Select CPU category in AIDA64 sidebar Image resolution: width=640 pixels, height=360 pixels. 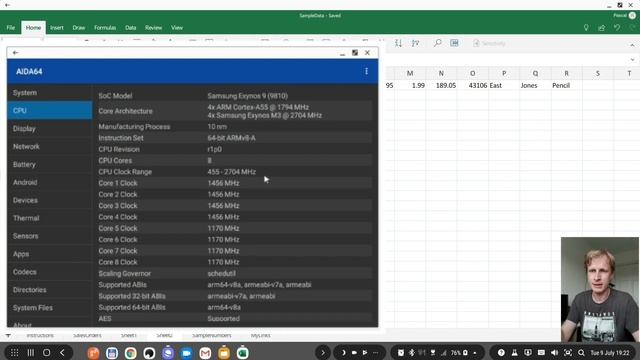click(49, 111)
